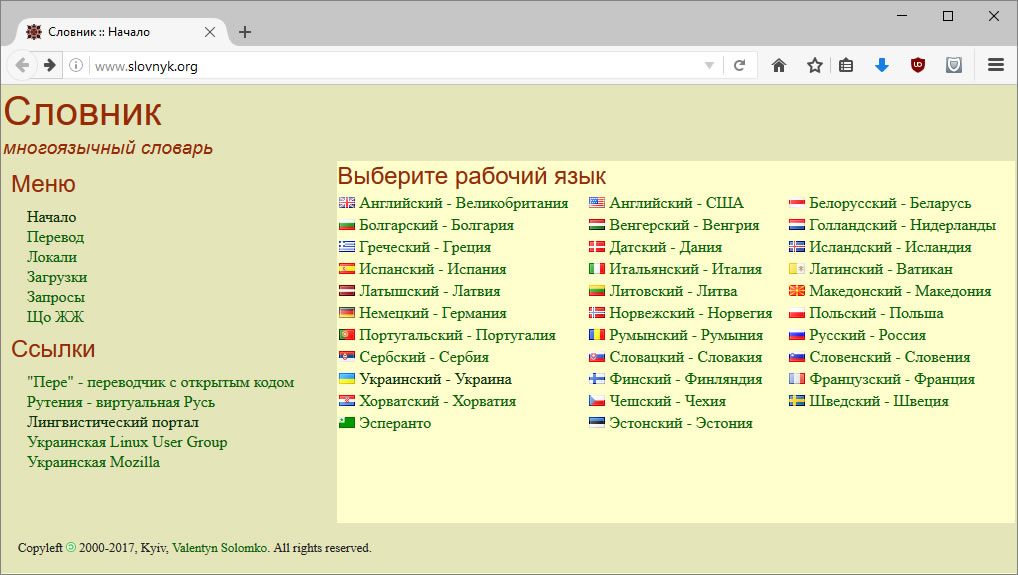
Task: Open the Downloads arrow icon
Action: coord(881,65)
